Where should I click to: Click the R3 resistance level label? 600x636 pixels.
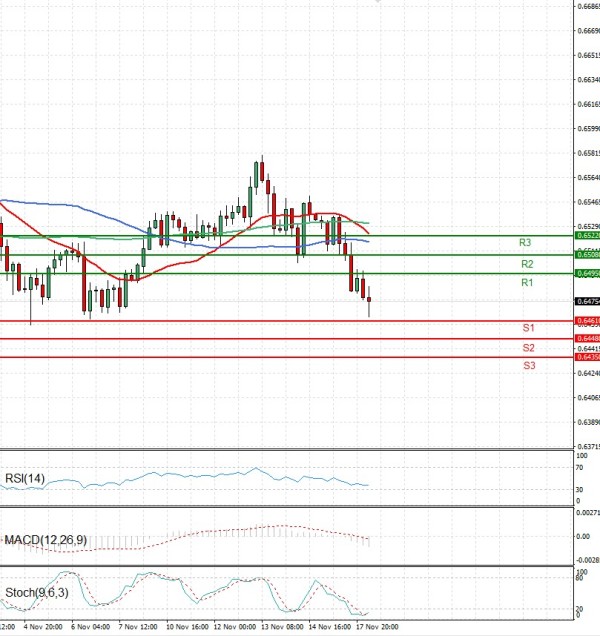525,243
